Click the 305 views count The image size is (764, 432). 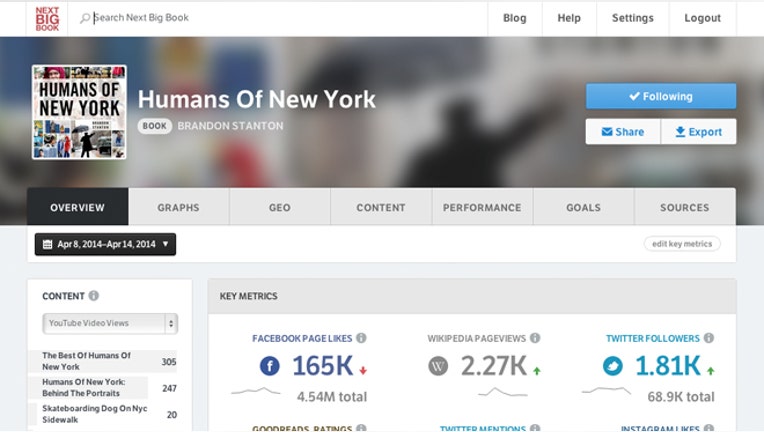169,362
